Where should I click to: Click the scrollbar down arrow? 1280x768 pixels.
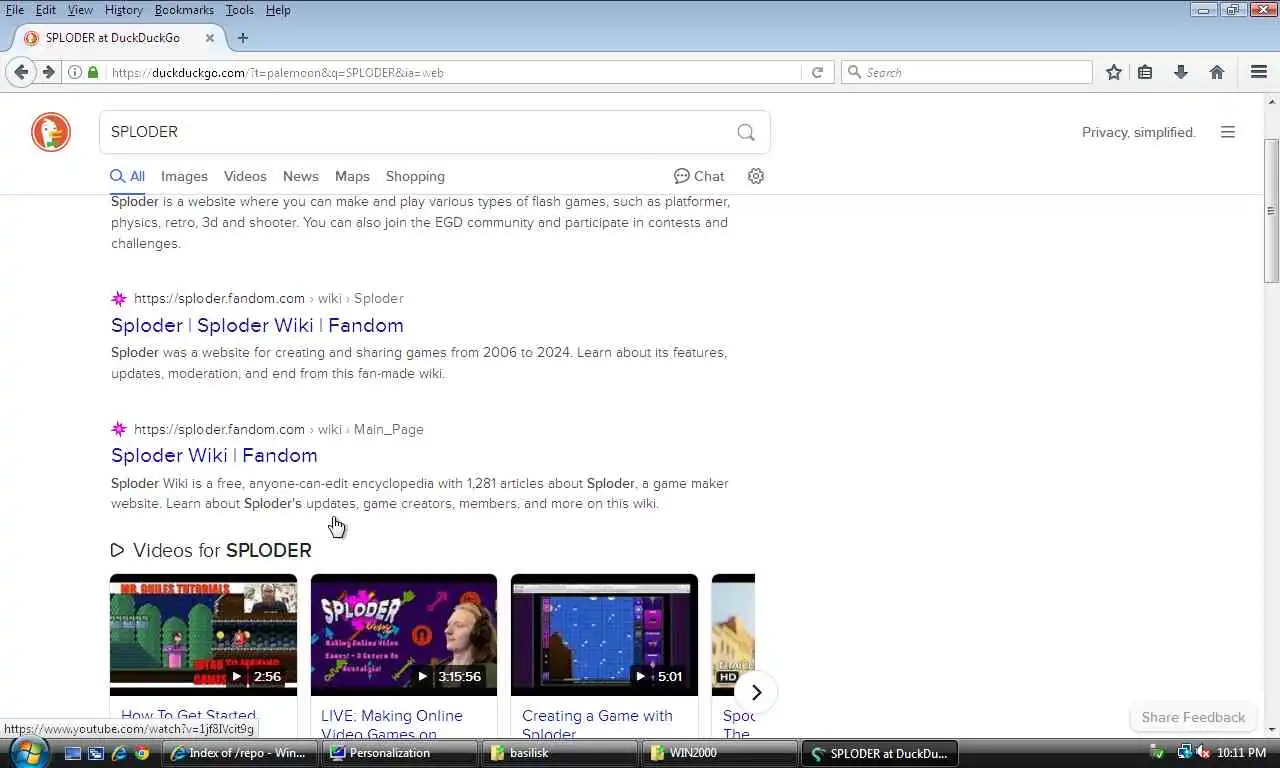(1272, 728)
